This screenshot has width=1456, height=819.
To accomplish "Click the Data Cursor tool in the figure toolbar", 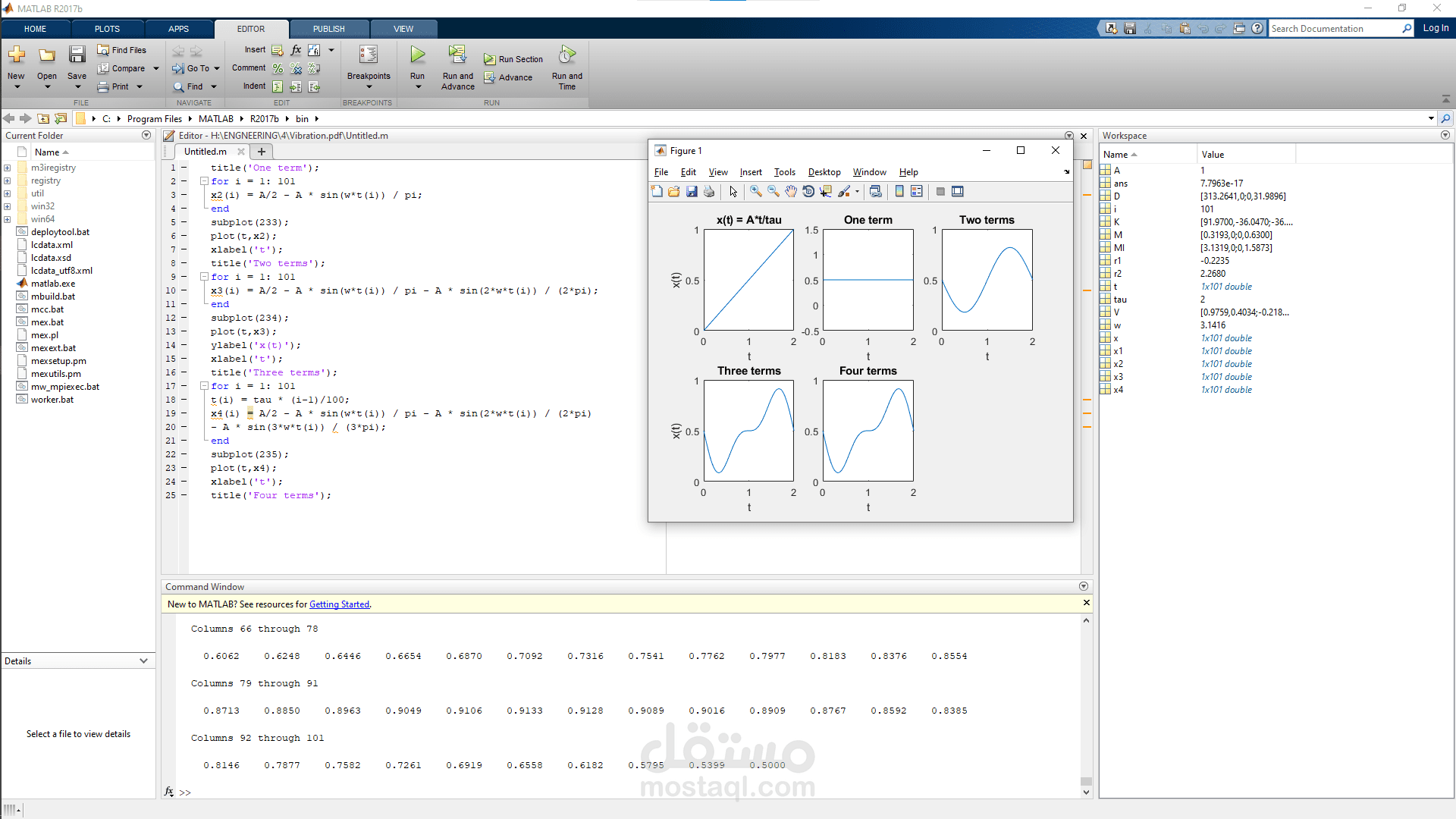I will tap(826, 192).
